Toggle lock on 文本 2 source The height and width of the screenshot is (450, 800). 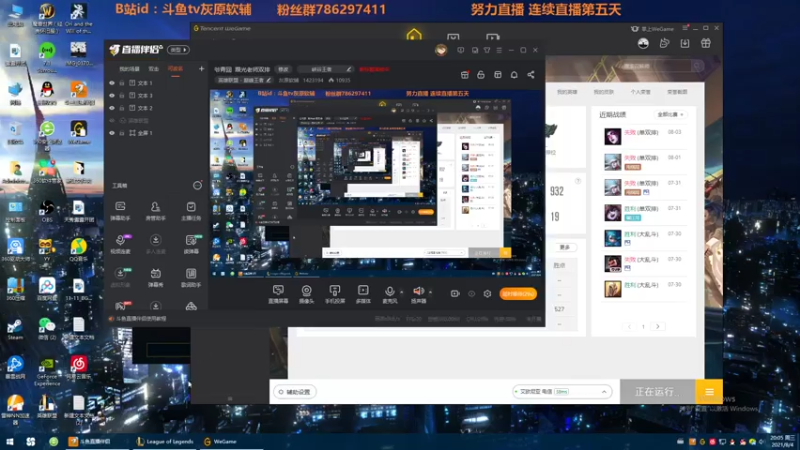point(122,108)
